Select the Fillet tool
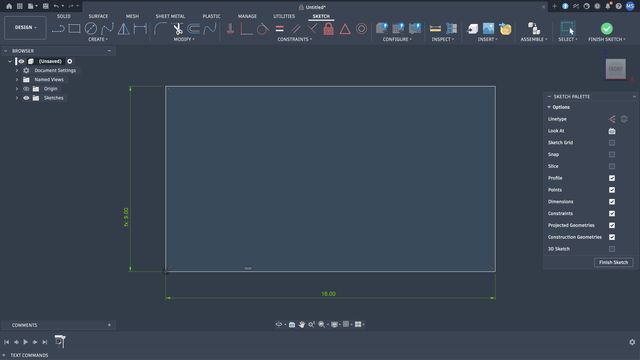The height and width of the screenshot is (360, 640). pyautogui.click(x=160, y=29)
